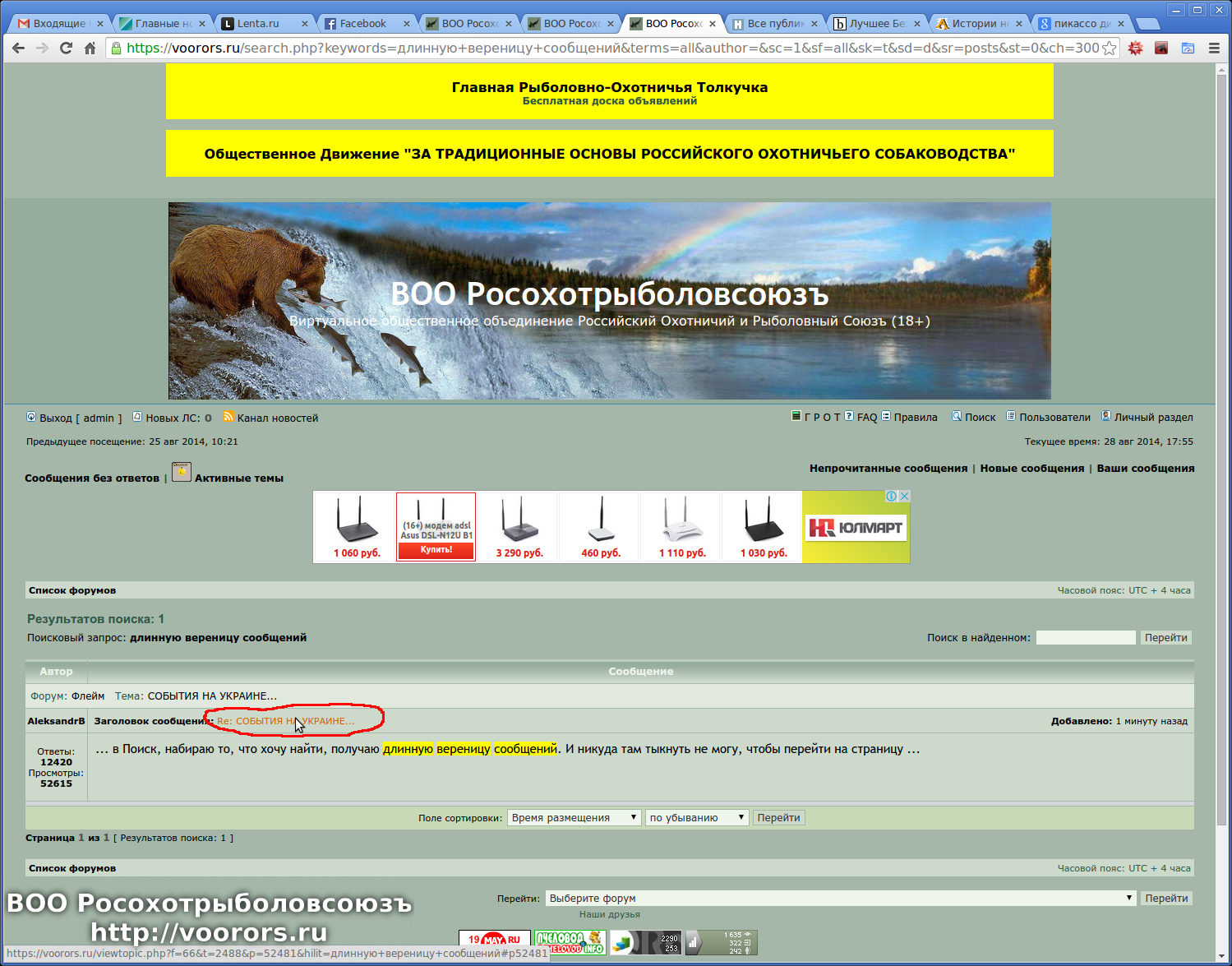Expand the Выберите форум jump dropdown
The image size is (1232, 966).
point(840,898)
